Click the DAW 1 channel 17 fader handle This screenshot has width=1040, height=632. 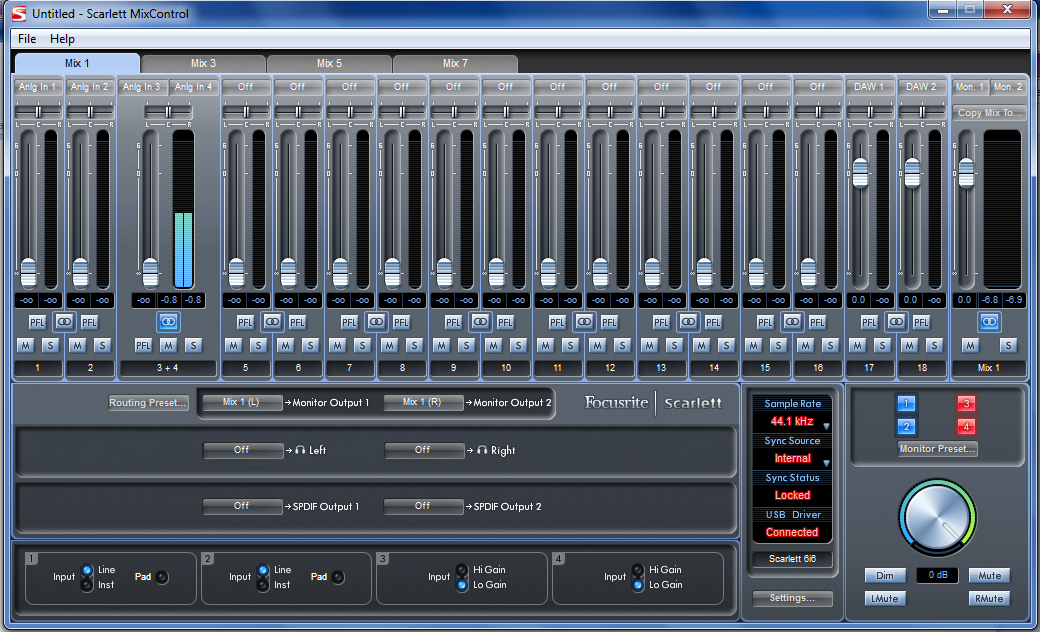[860, 174]
